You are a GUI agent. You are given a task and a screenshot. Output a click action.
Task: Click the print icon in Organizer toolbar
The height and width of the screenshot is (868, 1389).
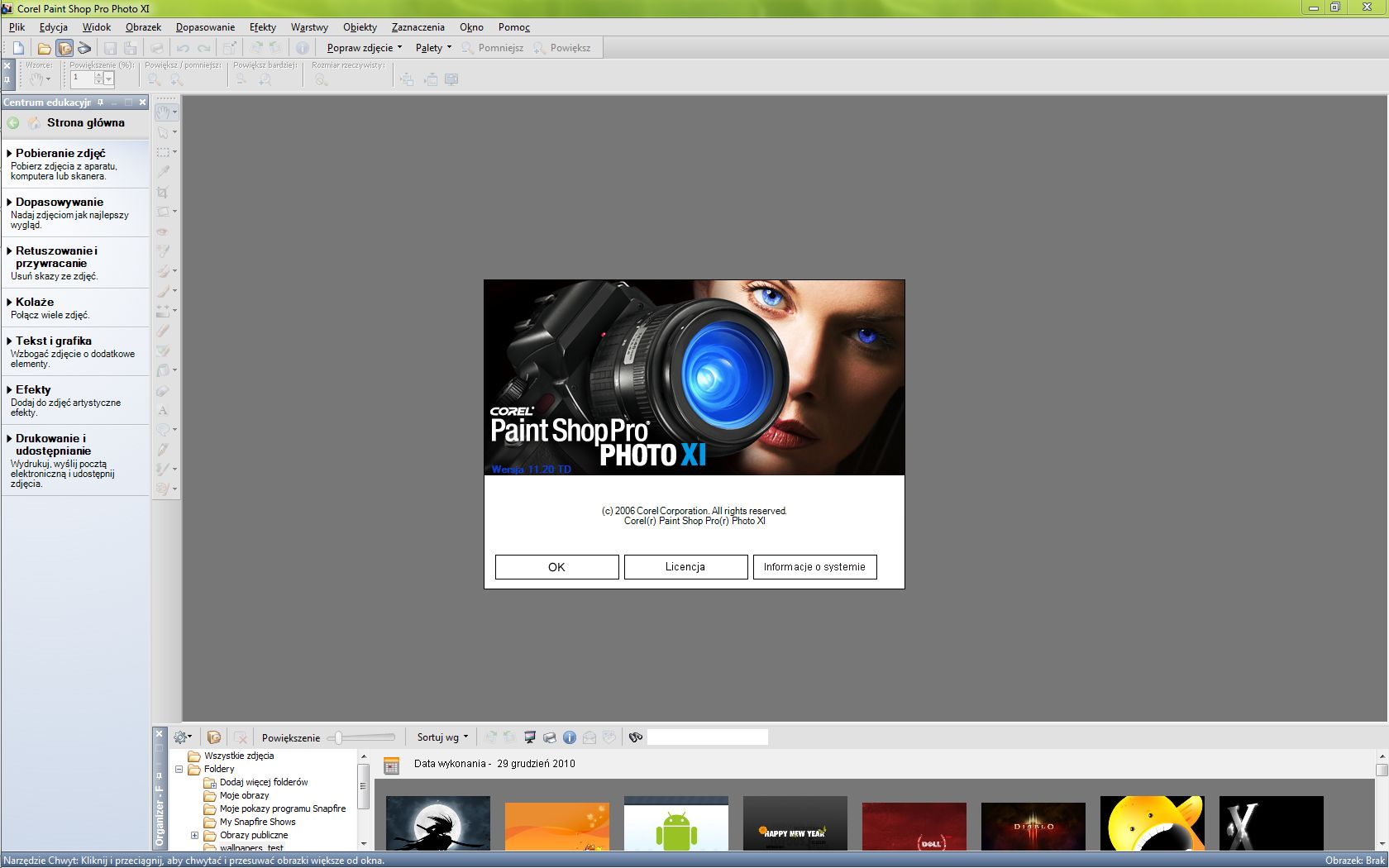550,737
